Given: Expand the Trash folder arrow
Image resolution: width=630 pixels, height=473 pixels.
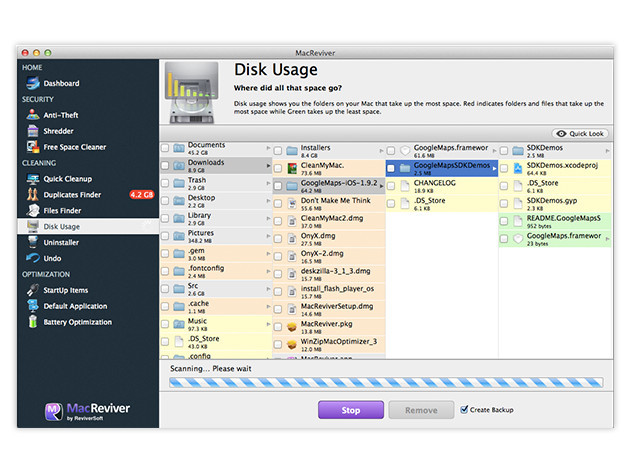Looking at the screenshot, I should pos(268,183).
